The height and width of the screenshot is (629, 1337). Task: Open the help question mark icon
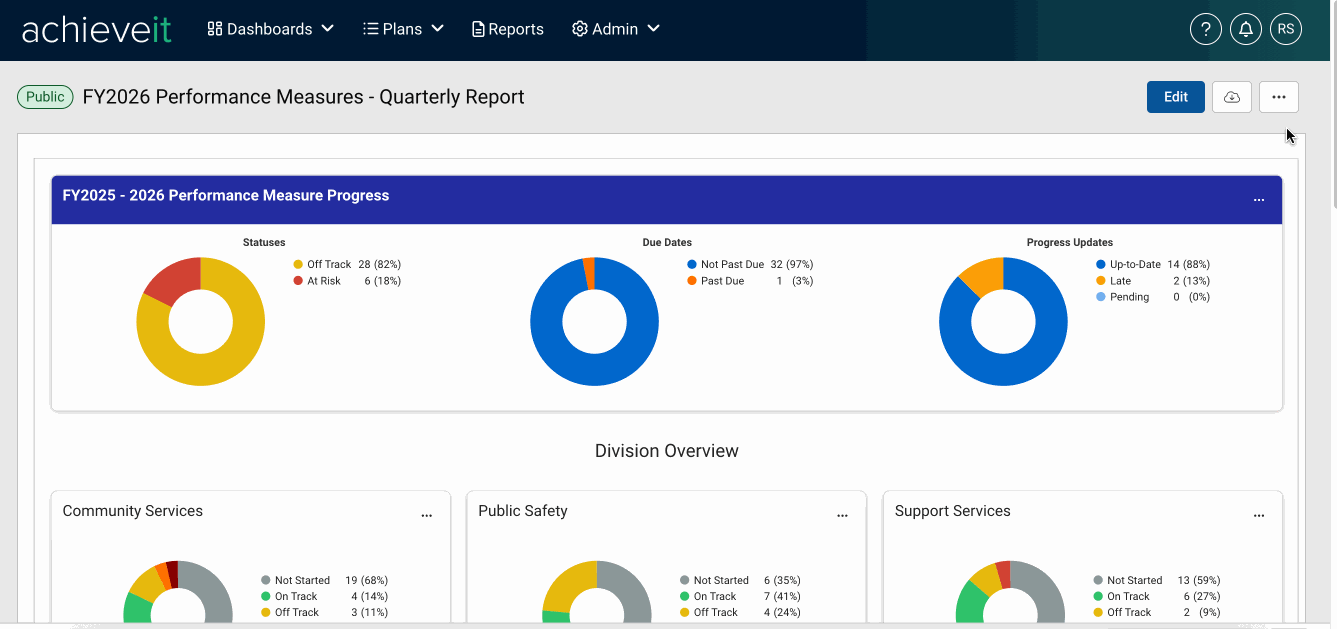1206,29
